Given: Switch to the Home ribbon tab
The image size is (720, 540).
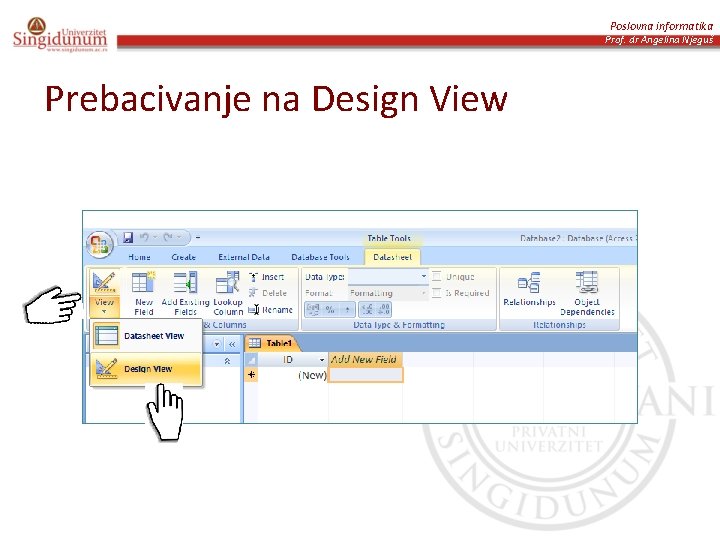Looking at the screenshot, I should pos(140,257).
